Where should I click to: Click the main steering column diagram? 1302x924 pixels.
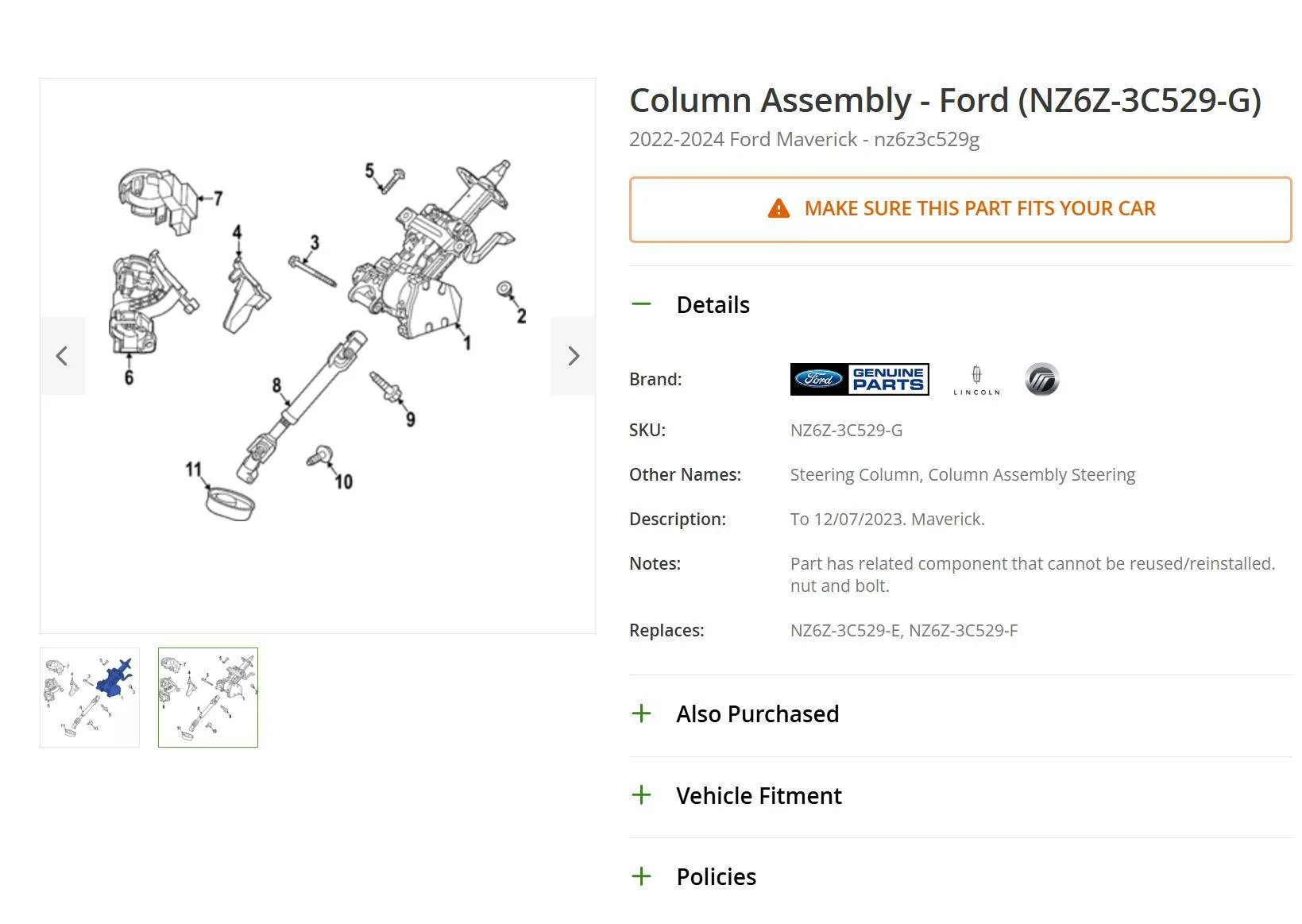(318, 356)
